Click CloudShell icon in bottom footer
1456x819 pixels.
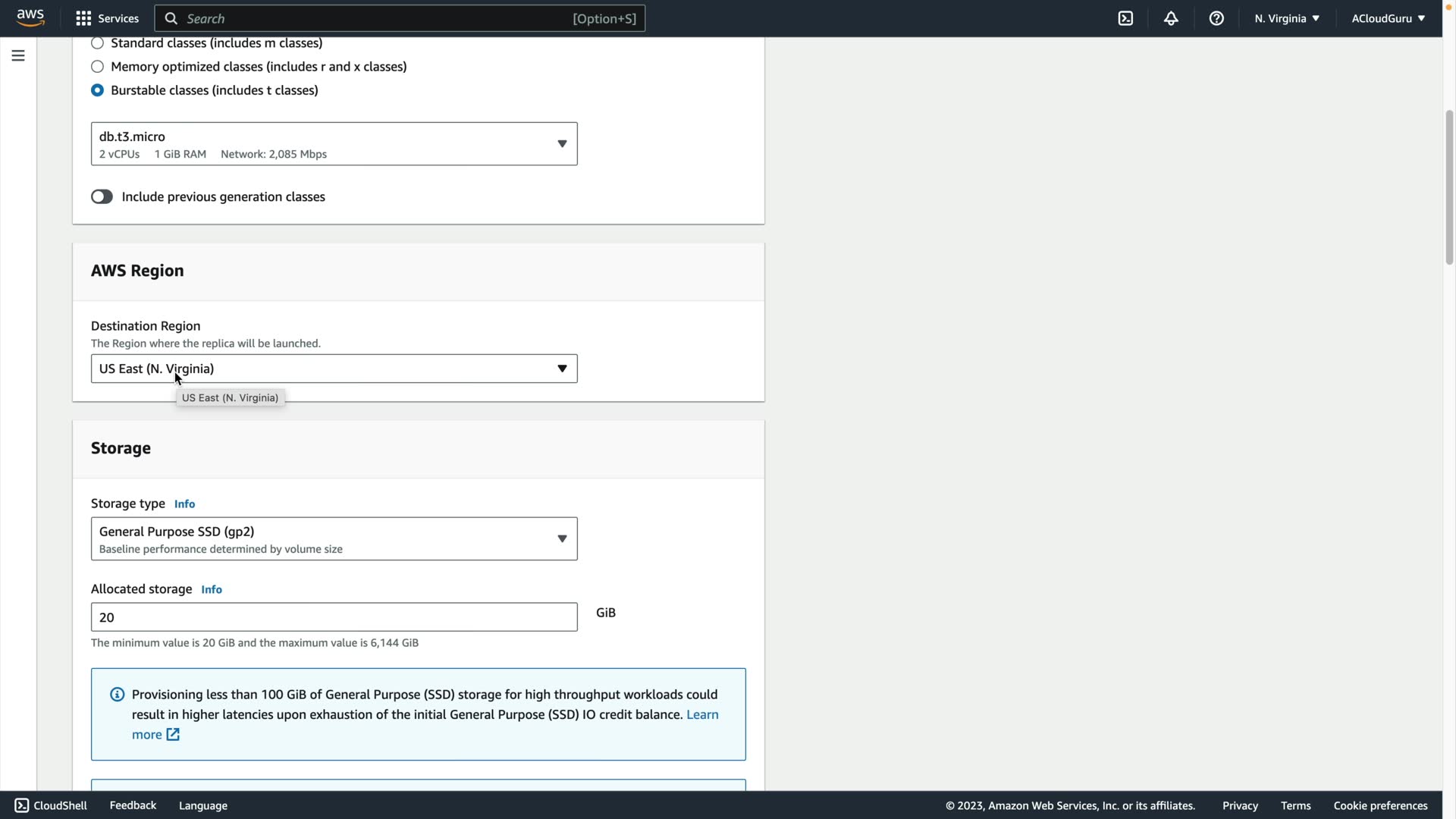coord(22,805)
